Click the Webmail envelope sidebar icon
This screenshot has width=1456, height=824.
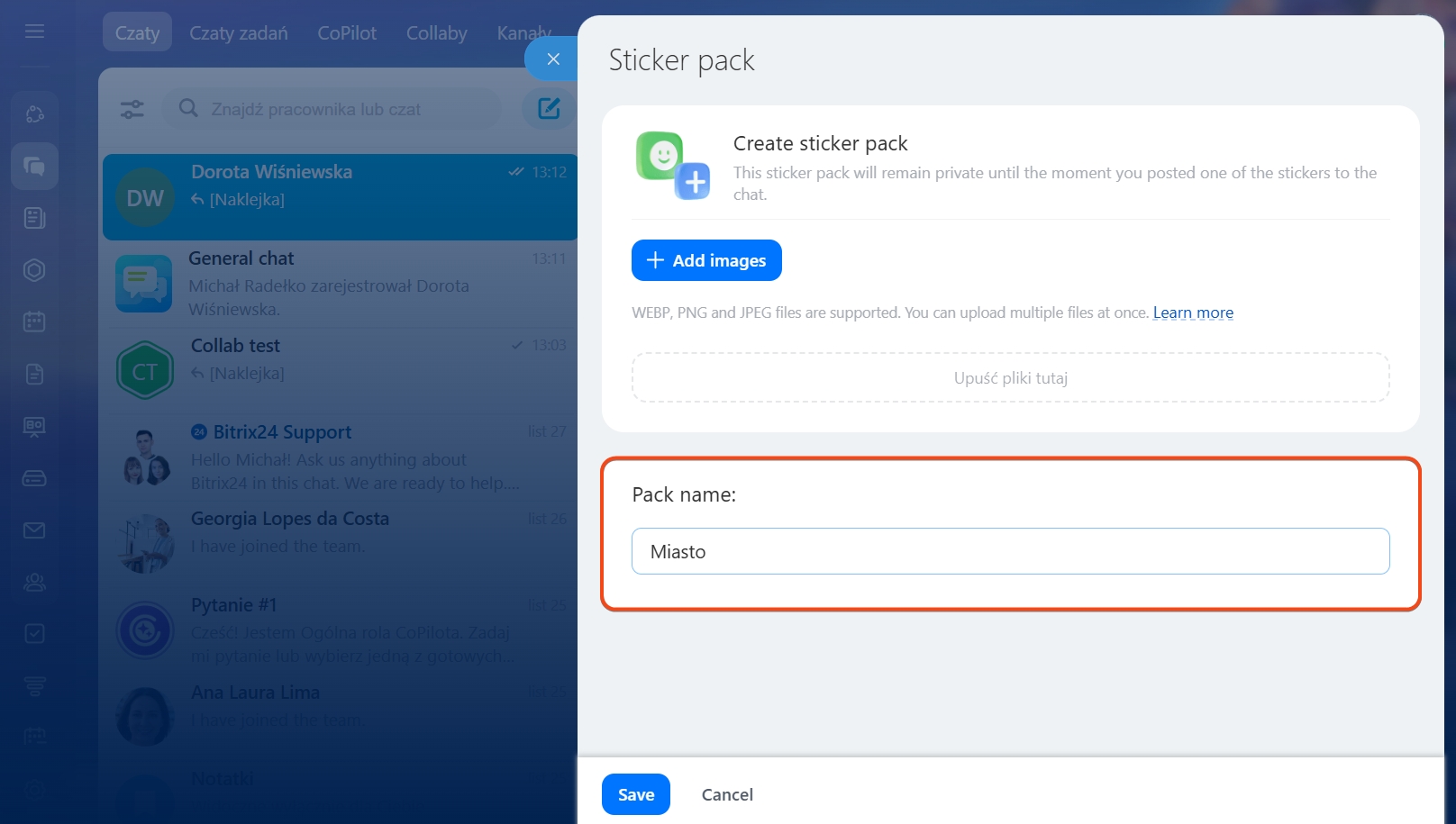34,530
